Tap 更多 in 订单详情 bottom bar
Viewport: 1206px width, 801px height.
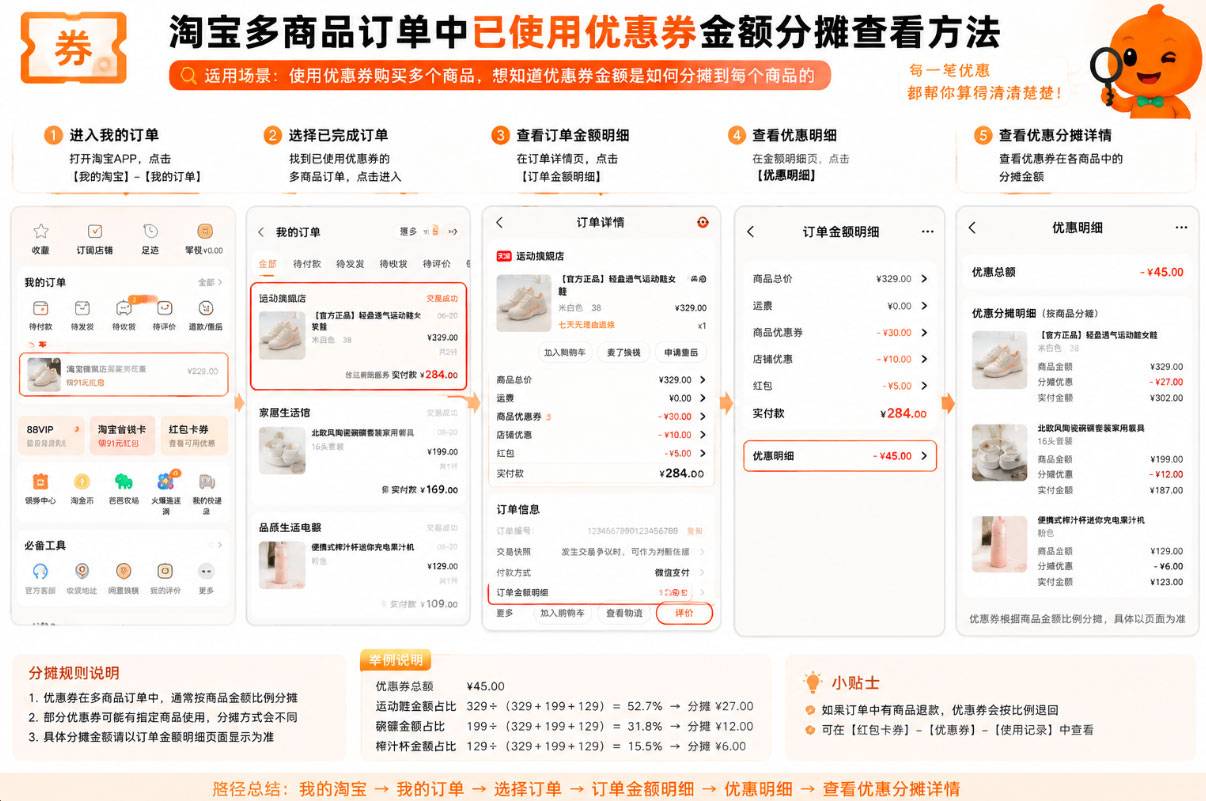505,613
